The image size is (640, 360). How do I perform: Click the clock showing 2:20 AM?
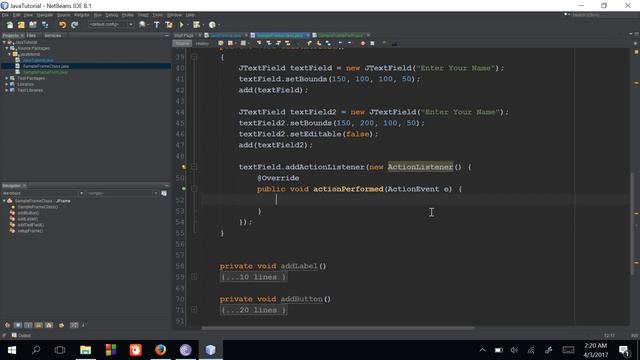[596, 346]
